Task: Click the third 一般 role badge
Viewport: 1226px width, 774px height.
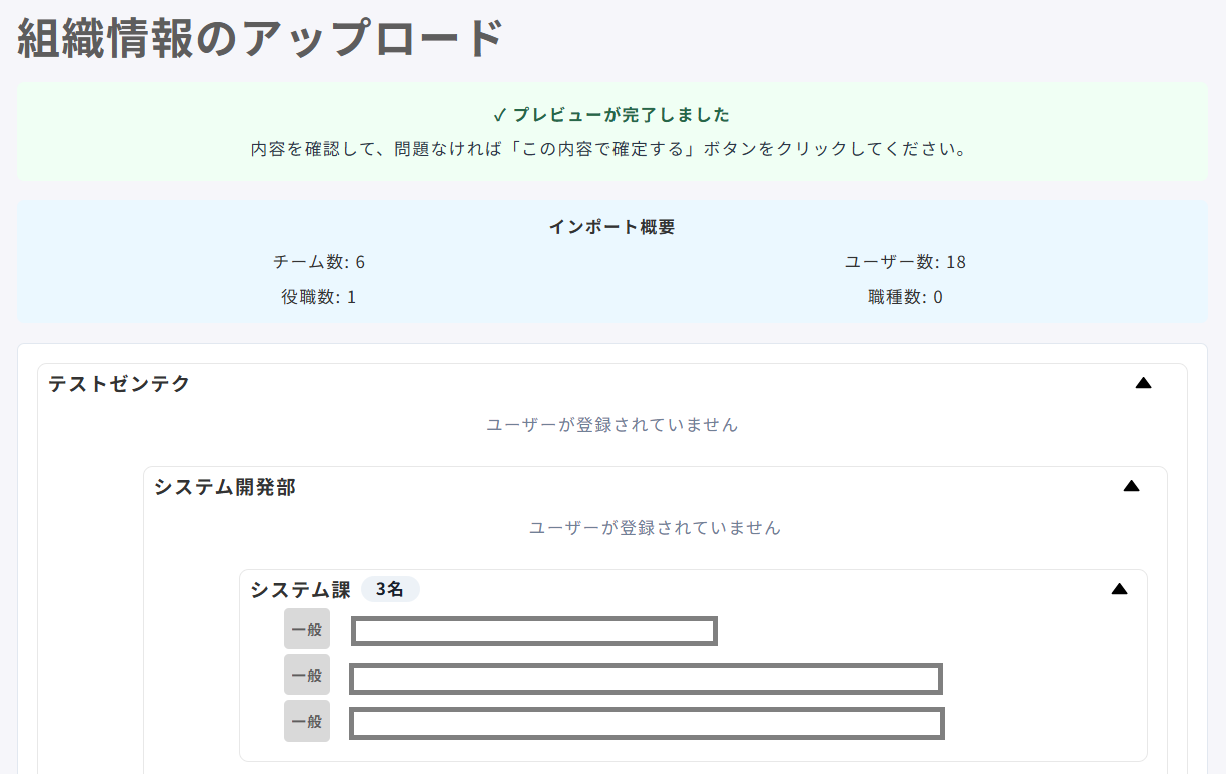Action: coord(307,721)
